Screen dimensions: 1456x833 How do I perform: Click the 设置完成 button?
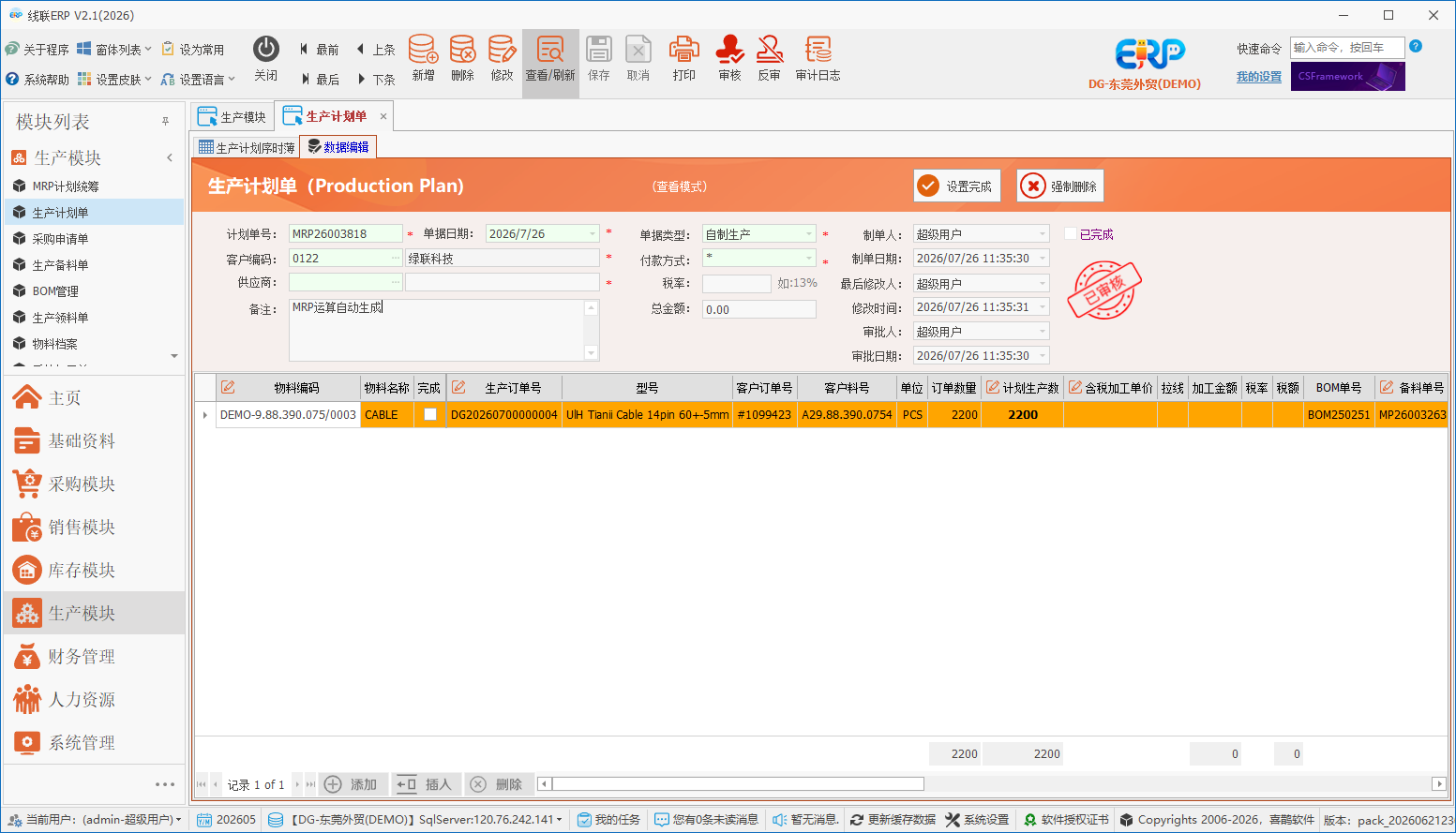[957, 186]
